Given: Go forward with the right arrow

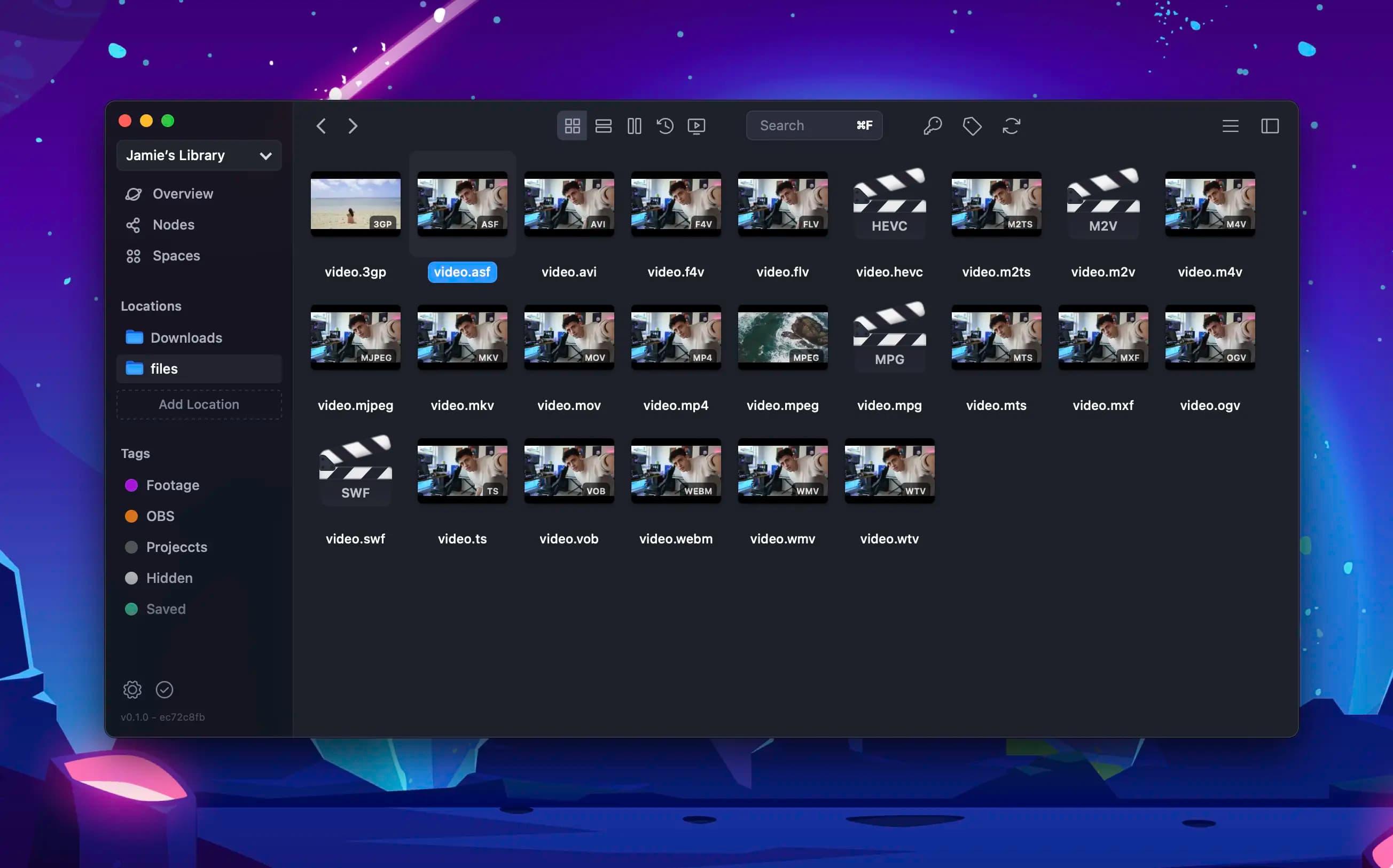Looking at the screenshot, I should pyautogui.click(x=353, y=126).
